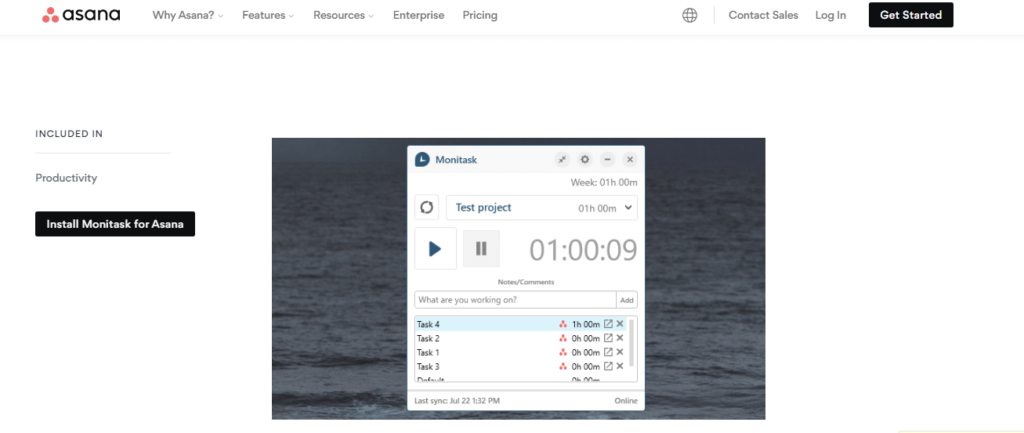Screen dimensions: 1024x433
Task: Start the timer with the play button
Action: 435,248
